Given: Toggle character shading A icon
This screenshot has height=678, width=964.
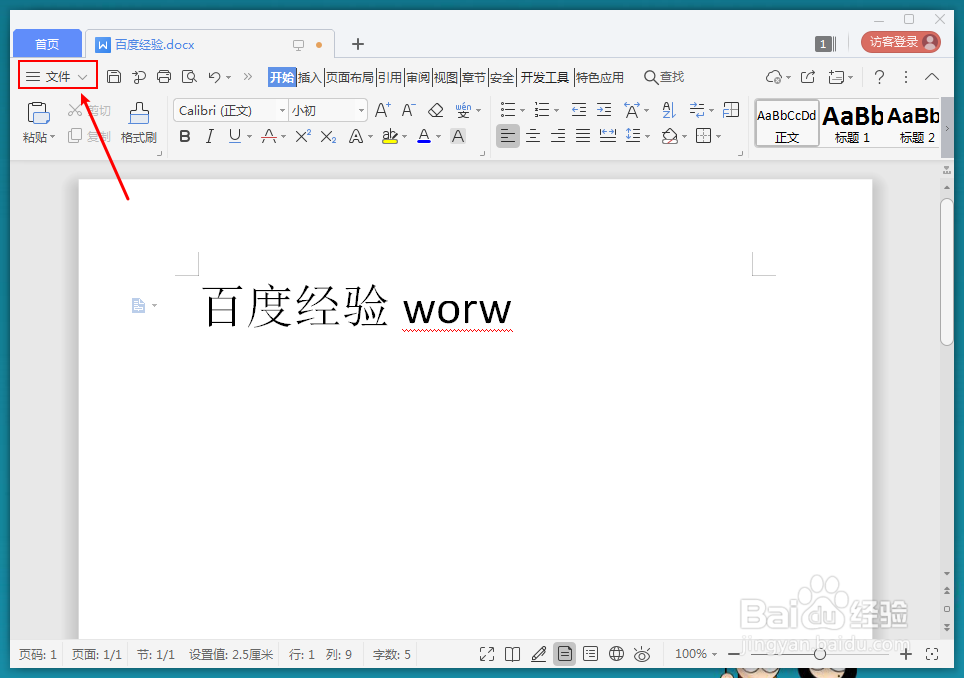Looking at the screenshot, I should (x=457, y=136).
